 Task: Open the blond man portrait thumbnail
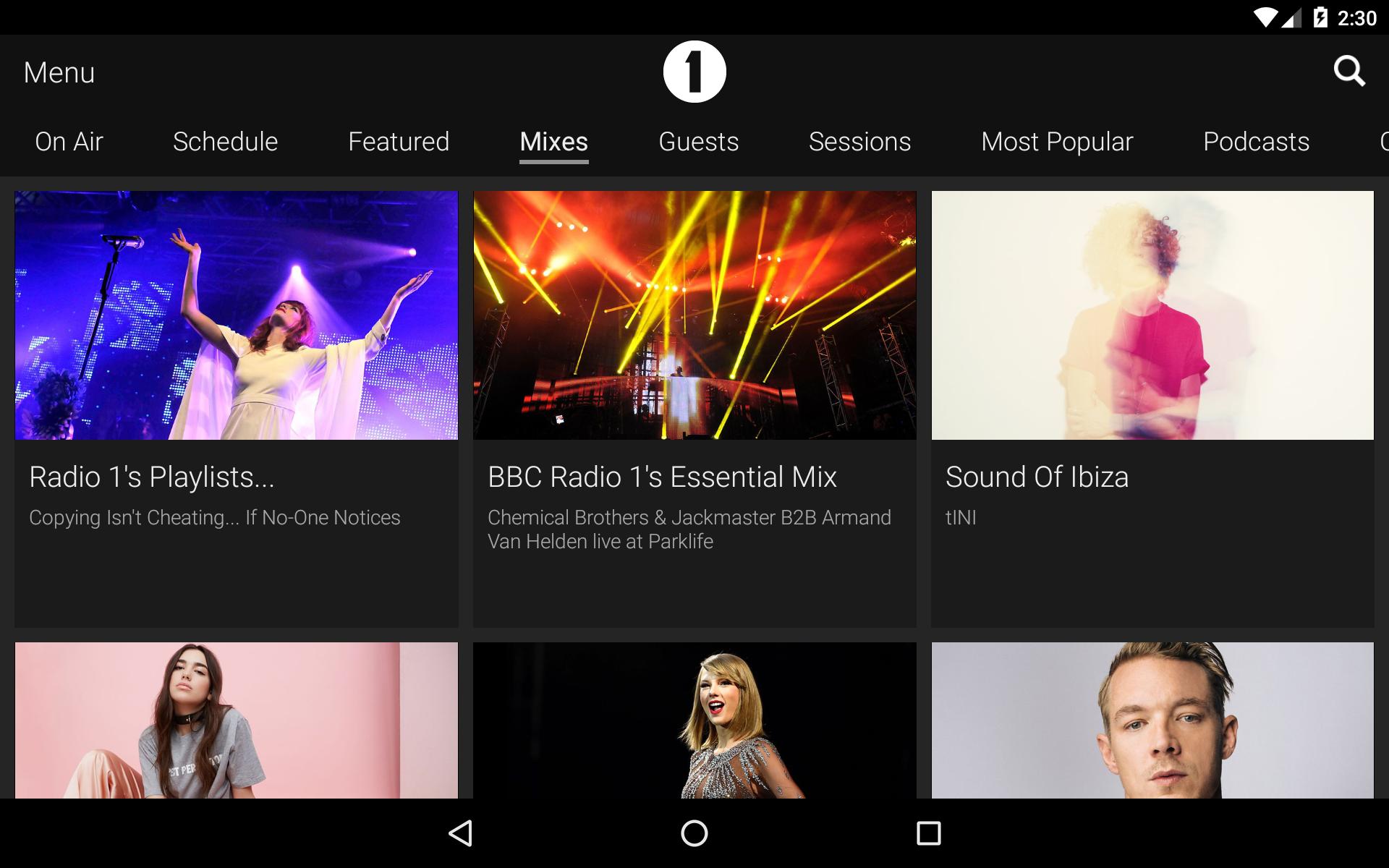1152,720
